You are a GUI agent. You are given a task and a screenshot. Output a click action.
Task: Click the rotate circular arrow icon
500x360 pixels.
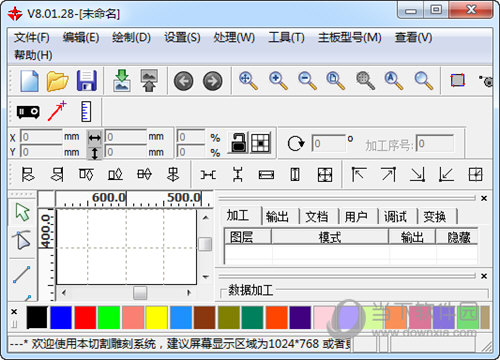point(296,143)
